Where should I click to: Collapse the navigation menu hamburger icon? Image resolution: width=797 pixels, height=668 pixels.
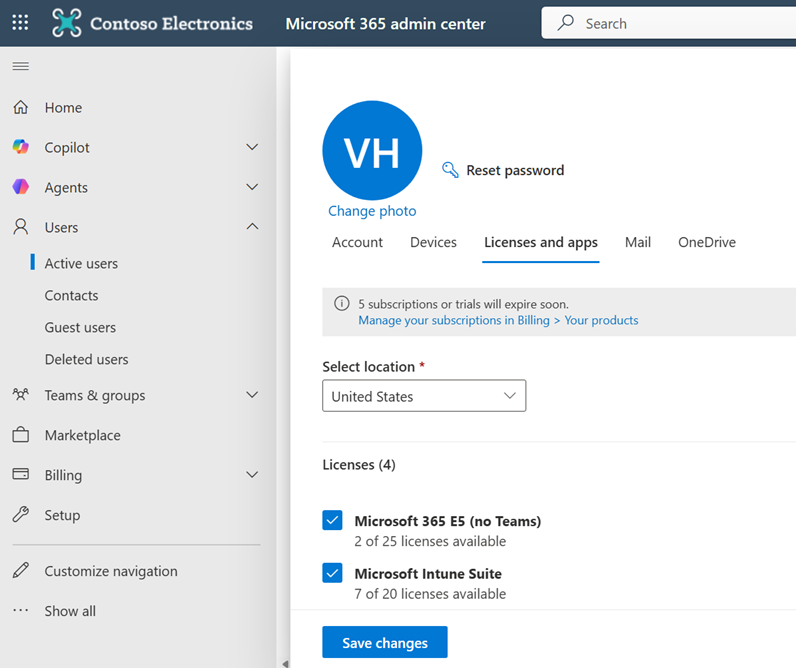click(21, 66)
